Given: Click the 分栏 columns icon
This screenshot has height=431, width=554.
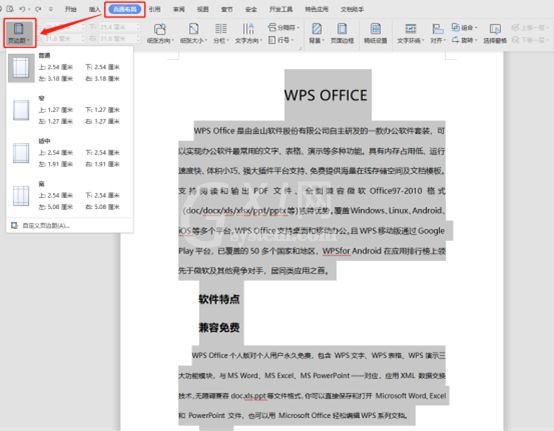Looking at the screenshot, I should click(x=221, y=29).
